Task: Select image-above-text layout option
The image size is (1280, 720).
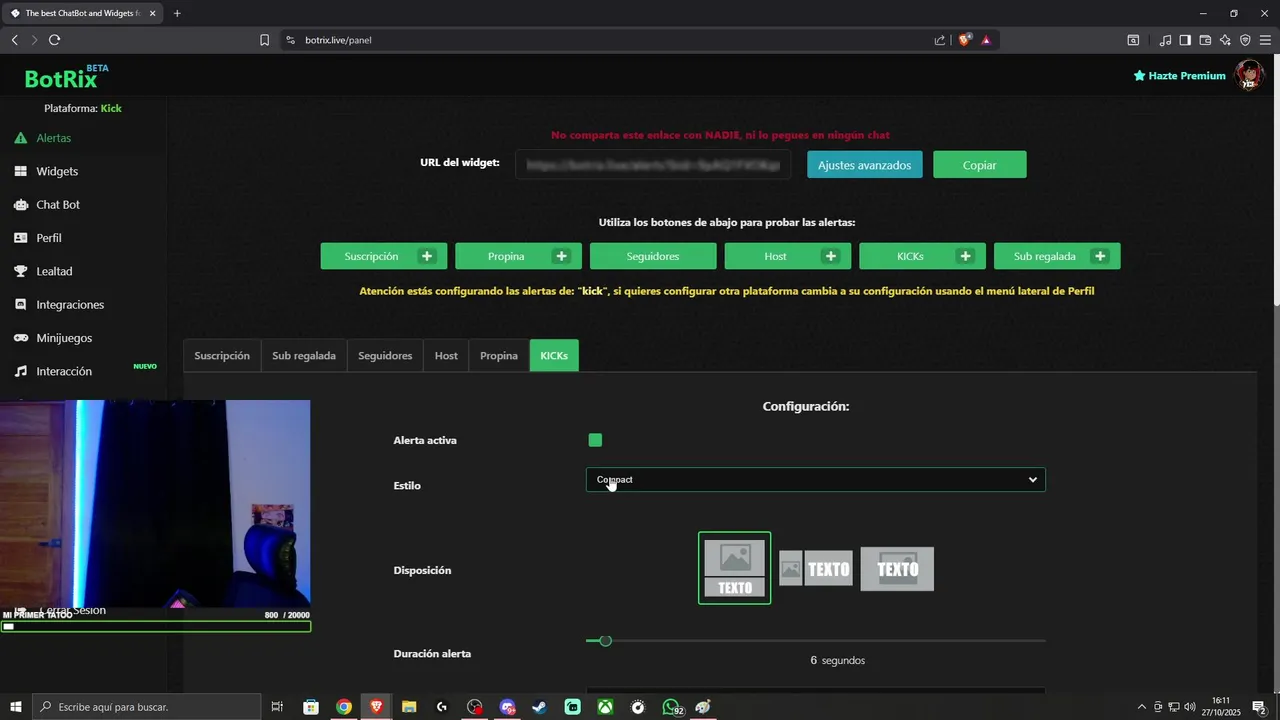Action: pyautogui.click(x=734, y=568)
